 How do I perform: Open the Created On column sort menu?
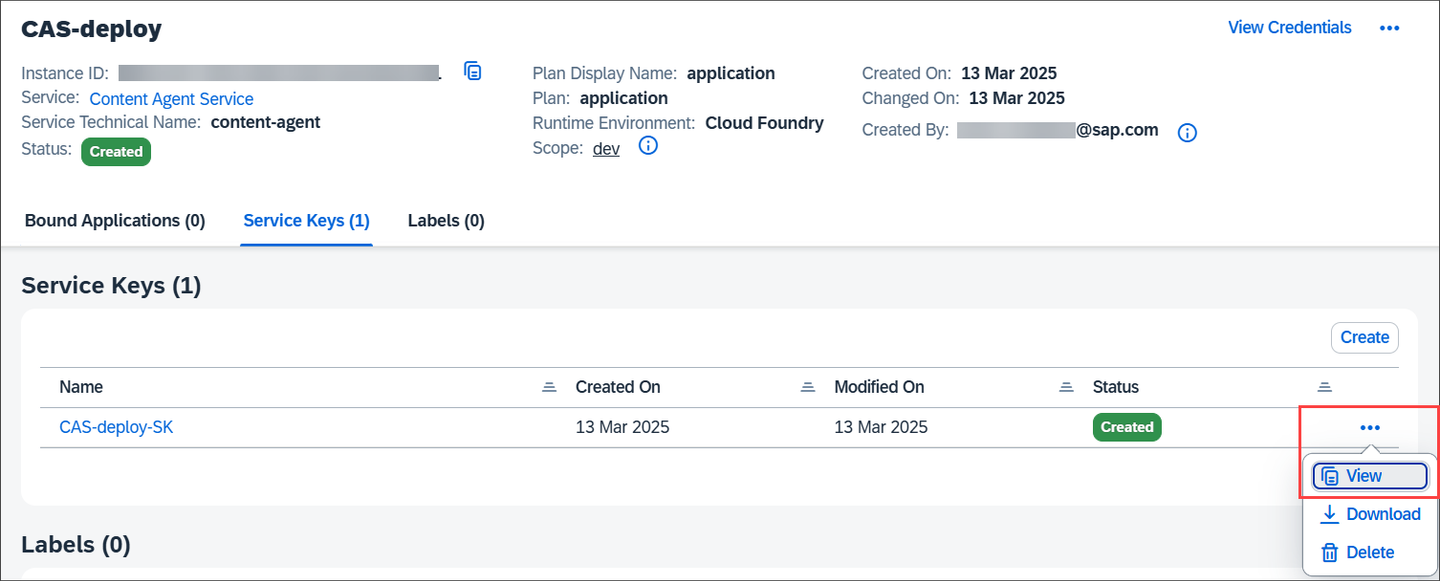808,387
